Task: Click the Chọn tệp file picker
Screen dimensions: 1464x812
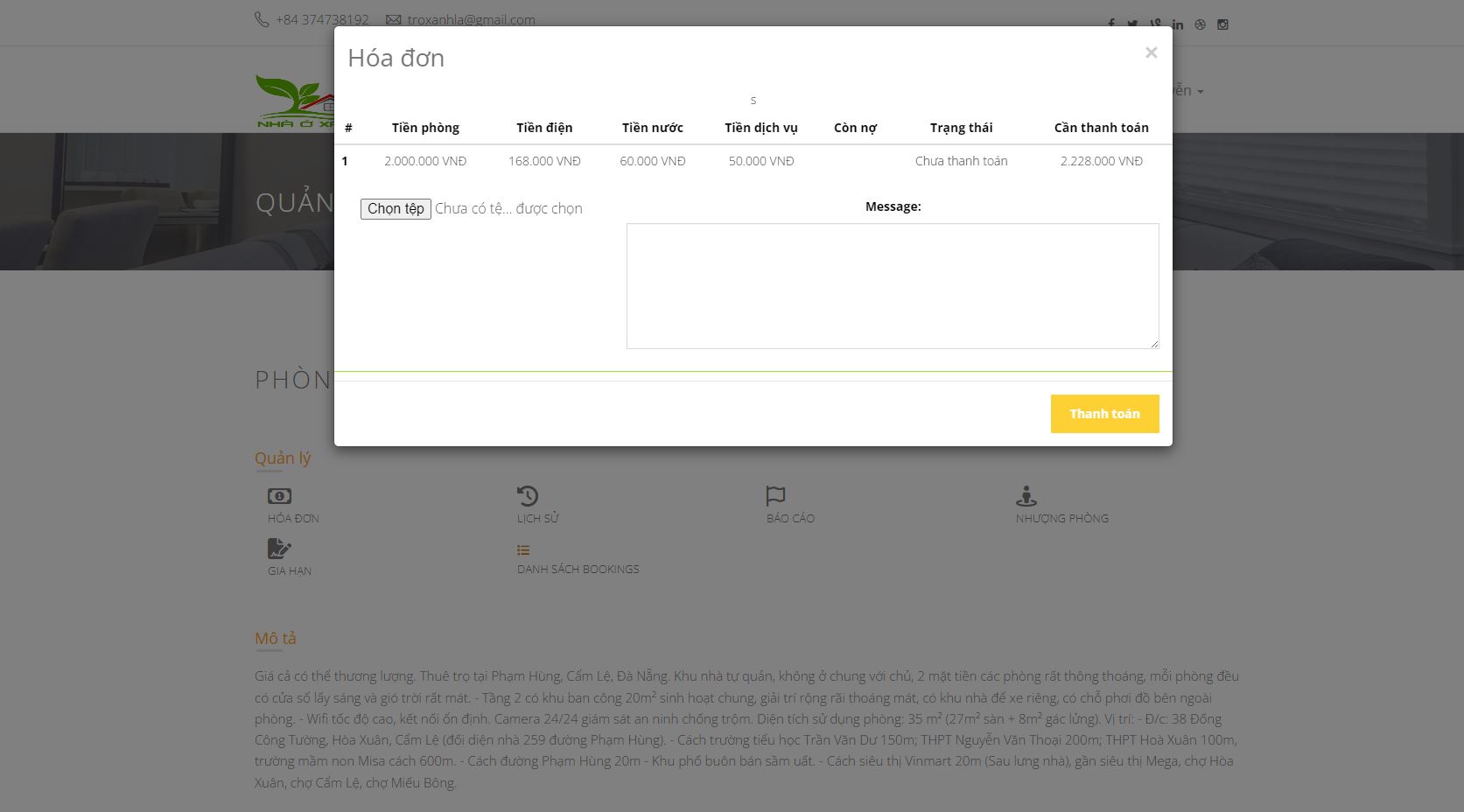Action: [395, 208]
